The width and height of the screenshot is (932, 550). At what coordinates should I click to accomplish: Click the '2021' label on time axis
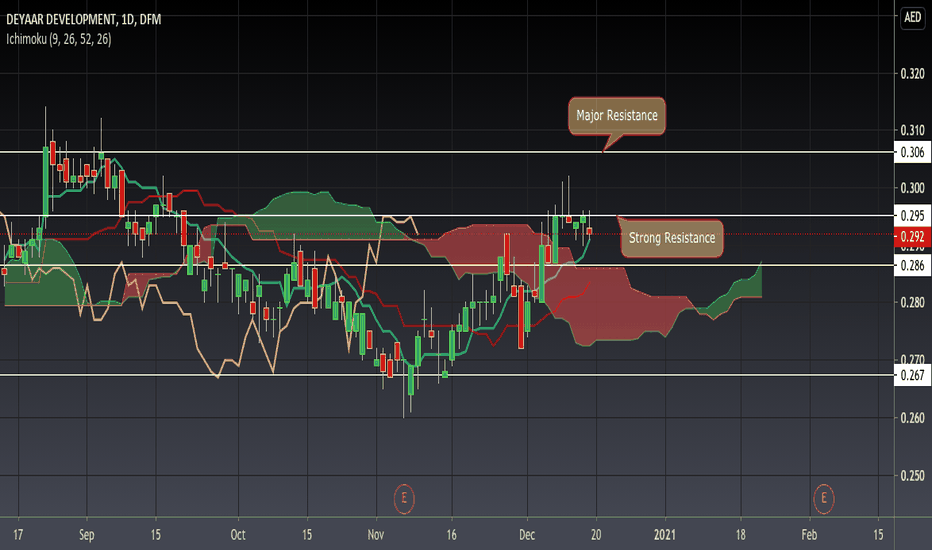pos(665,535)
